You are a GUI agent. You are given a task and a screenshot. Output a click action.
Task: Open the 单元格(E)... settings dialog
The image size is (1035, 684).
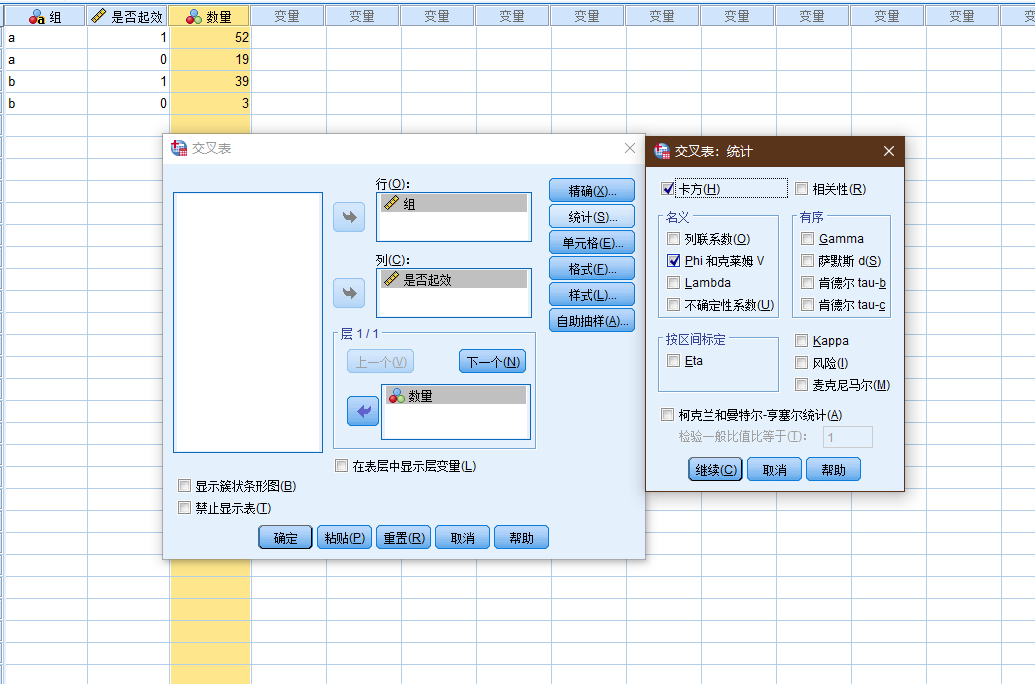point(592,243)
